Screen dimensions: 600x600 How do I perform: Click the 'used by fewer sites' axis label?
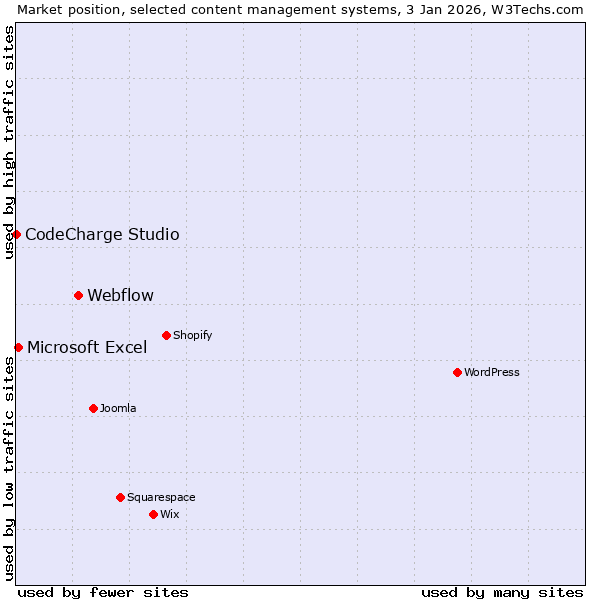coord(103,593)
